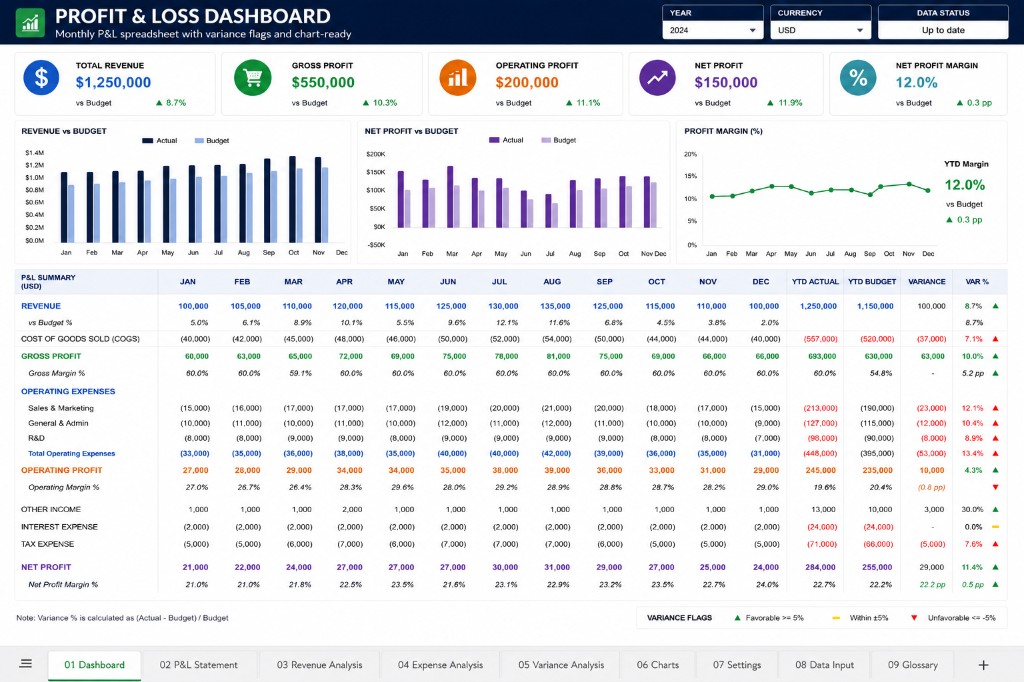This screenshot has height=682, width=1024.
Task: Click the OPERATING EXPENSES section label
Action: tap(68, 391)
